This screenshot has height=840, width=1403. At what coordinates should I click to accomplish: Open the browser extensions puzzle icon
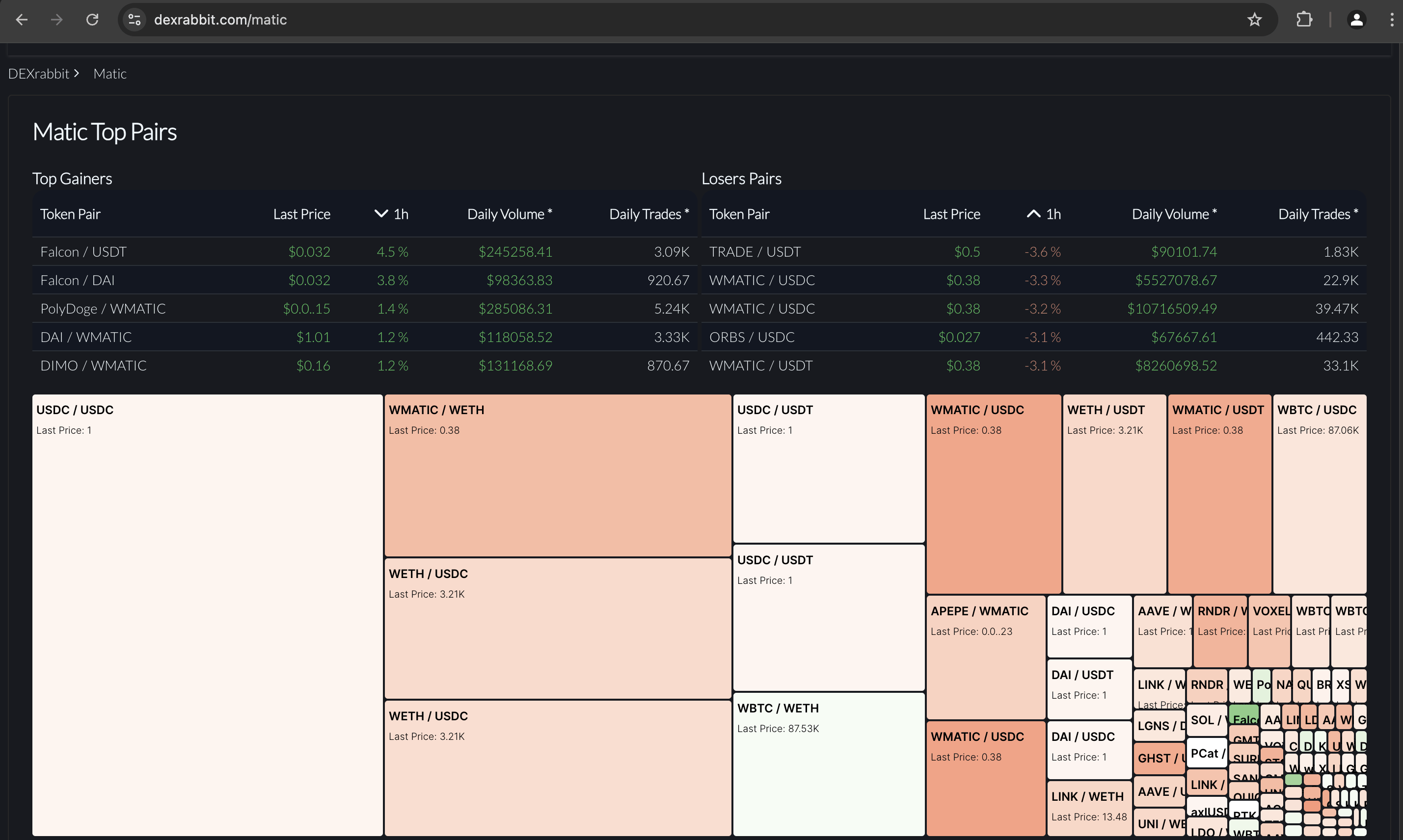1304,20
